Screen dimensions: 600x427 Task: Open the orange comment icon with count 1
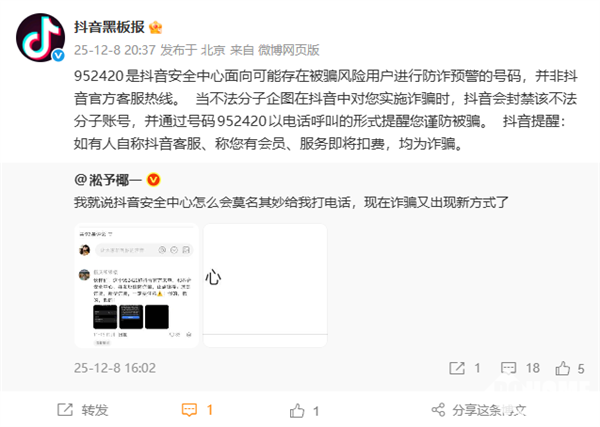189,410
